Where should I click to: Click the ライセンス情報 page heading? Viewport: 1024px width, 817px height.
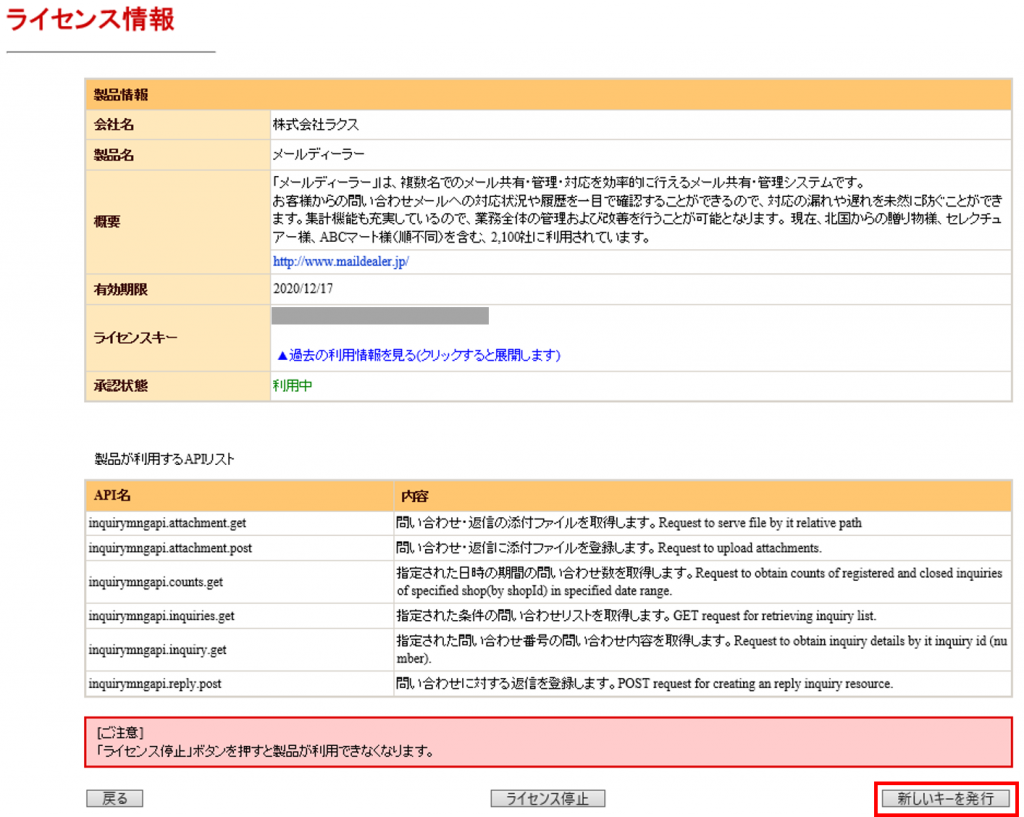(90, 19)
